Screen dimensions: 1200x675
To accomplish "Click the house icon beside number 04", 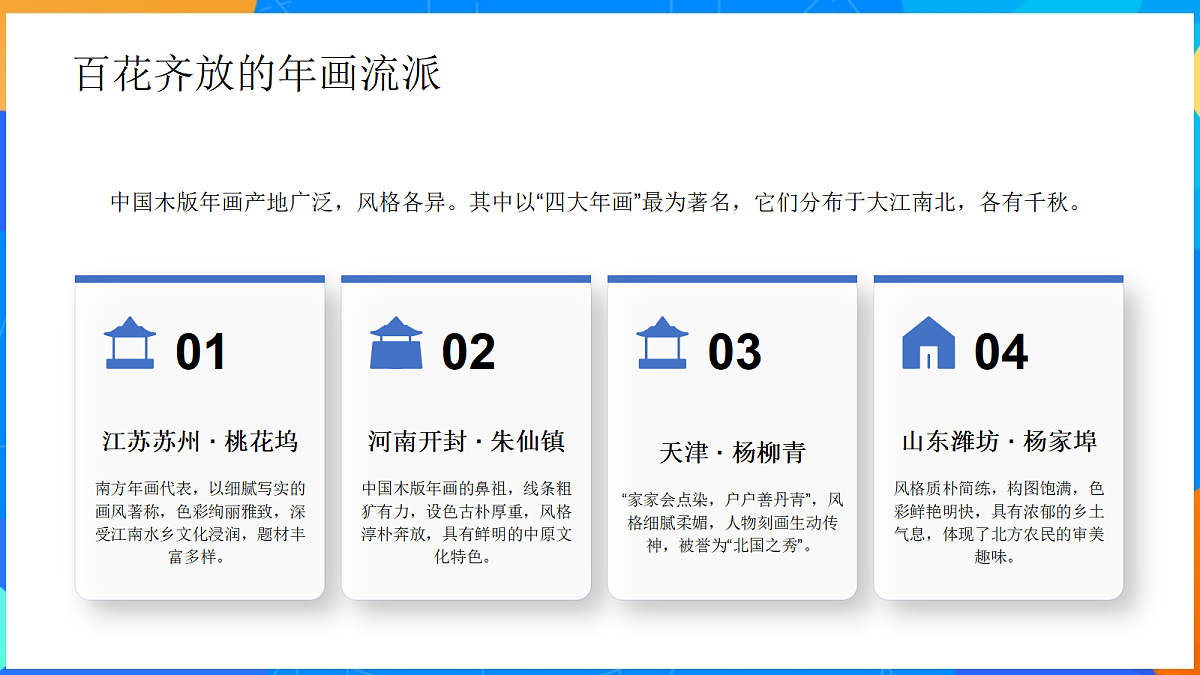I will click(x=928, y=343).
